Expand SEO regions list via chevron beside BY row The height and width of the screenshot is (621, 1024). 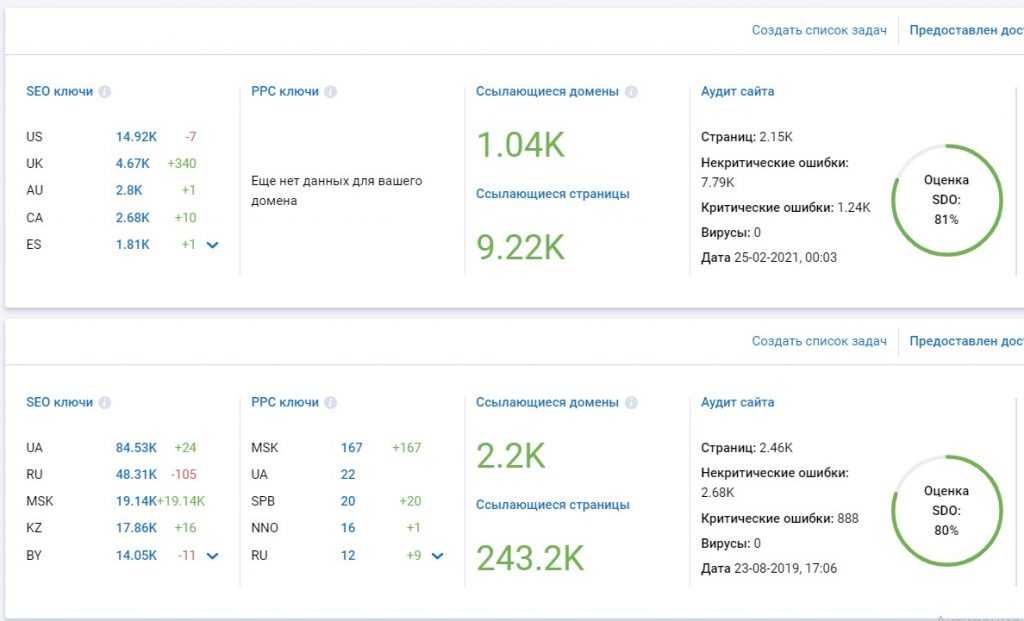(x=212, y=556)
